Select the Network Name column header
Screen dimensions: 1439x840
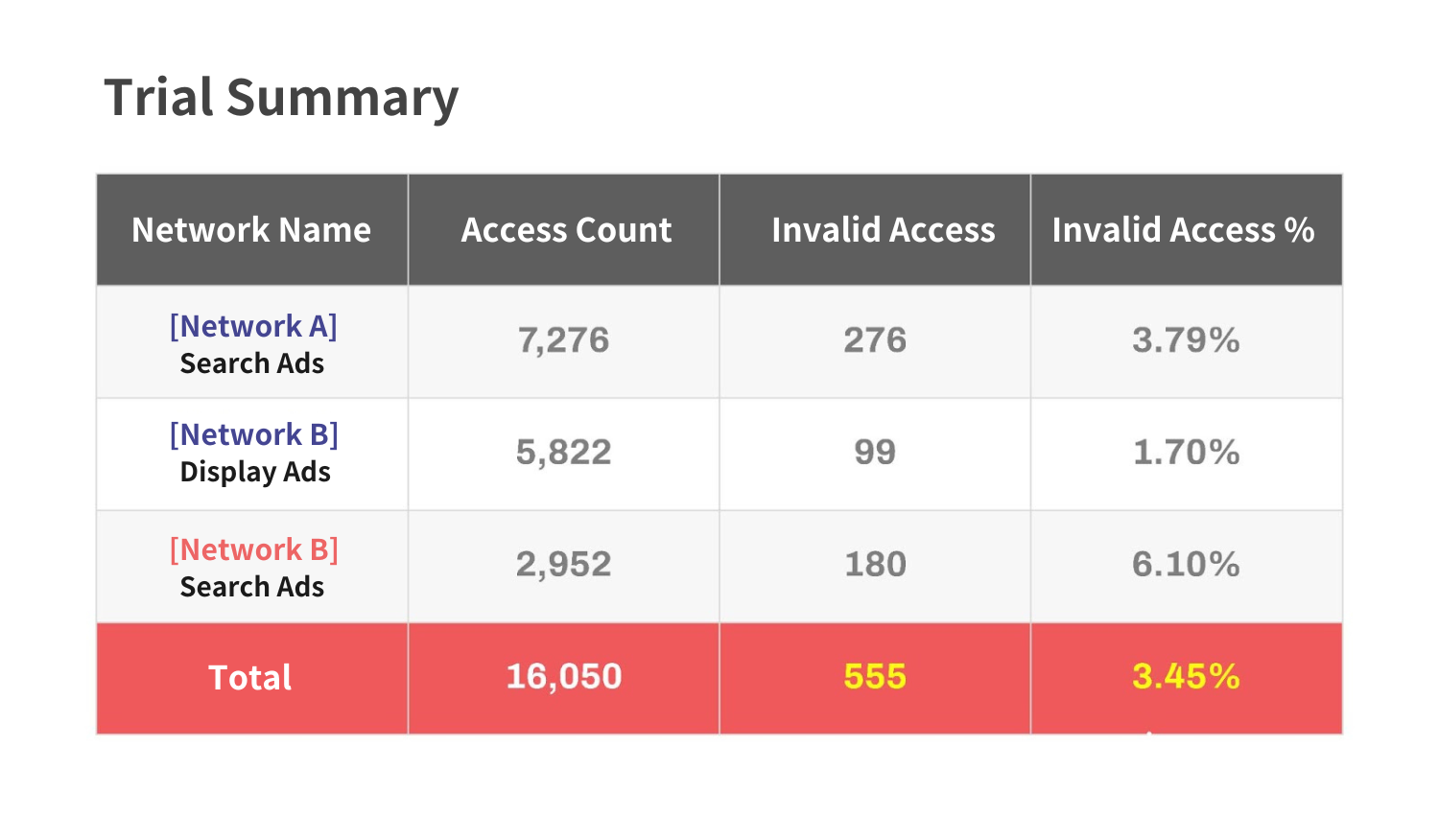tap(251, 230)
